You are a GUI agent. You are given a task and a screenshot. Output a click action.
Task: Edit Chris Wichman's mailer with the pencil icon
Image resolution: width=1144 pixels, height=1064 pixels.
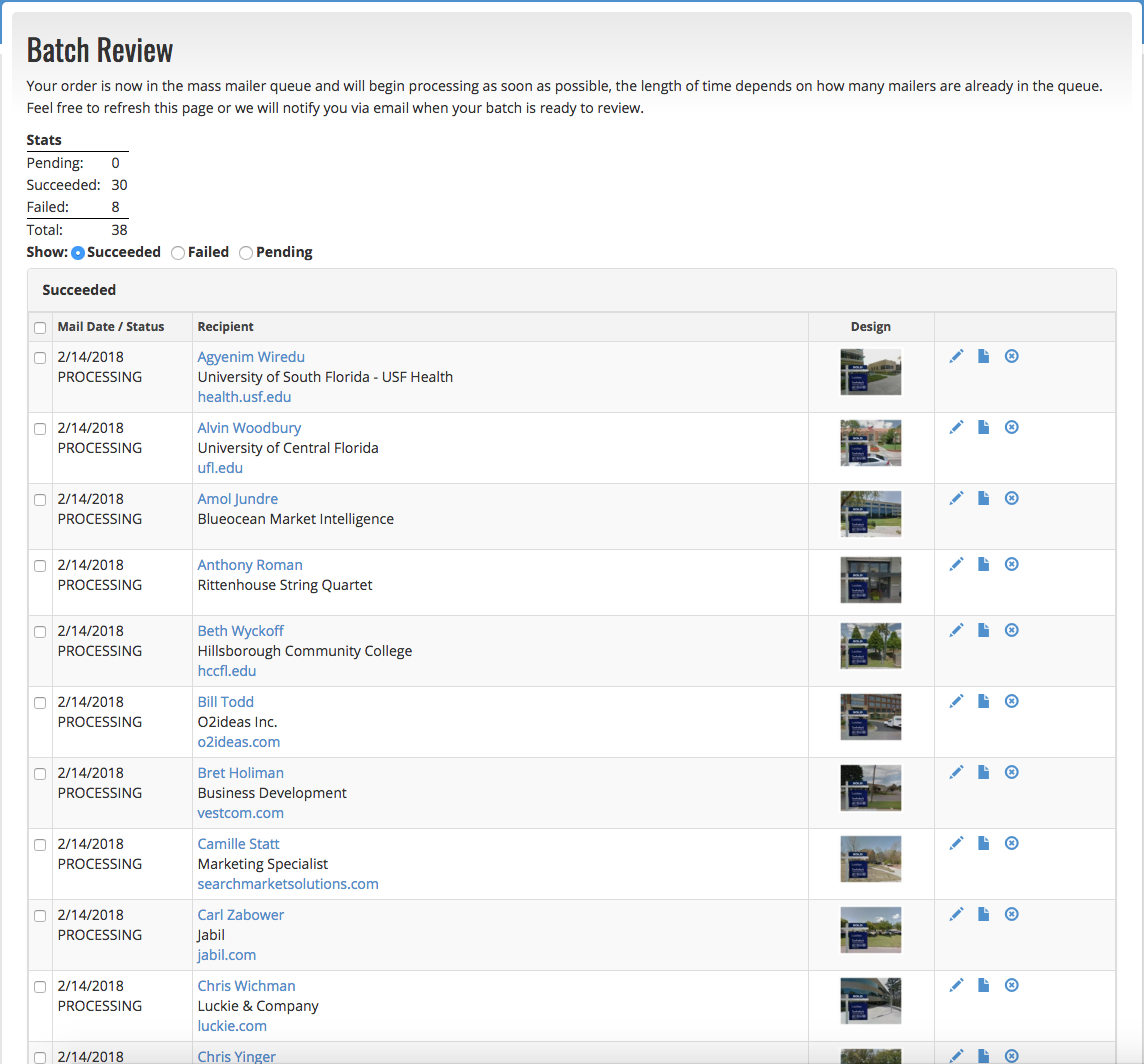(956, 985)
